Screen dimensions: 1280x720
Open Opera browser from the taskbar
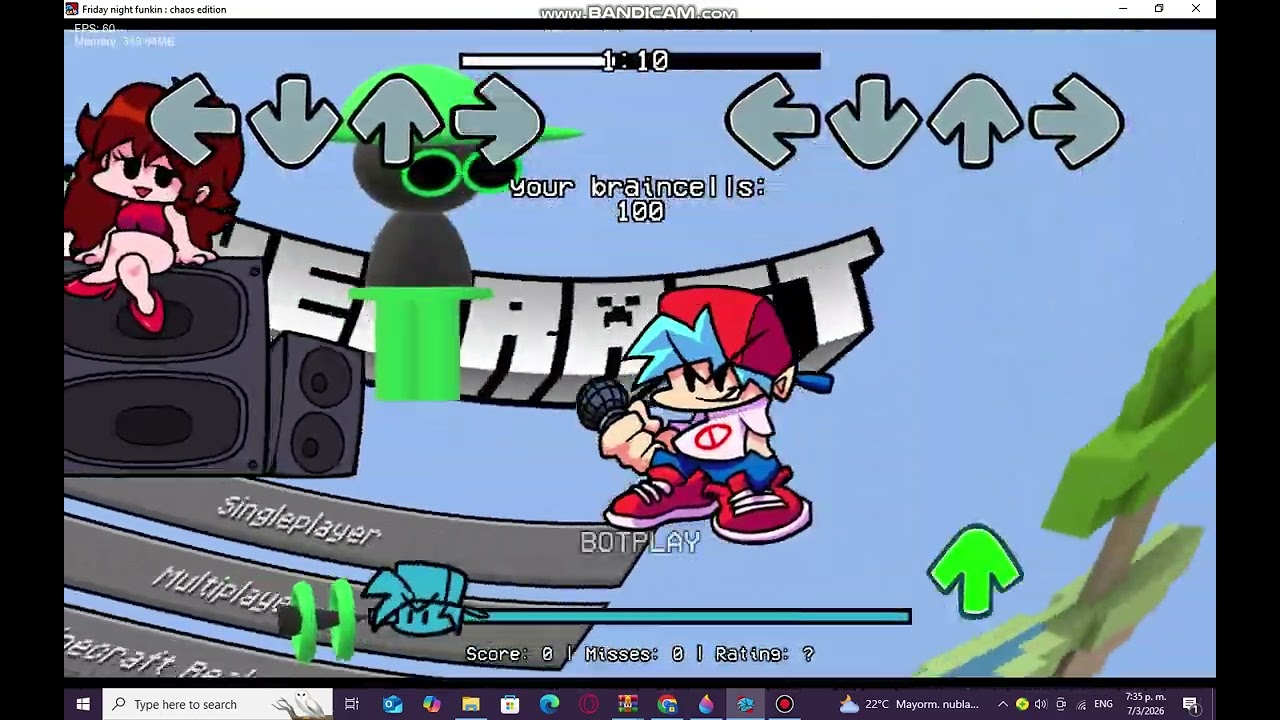(x=588, y=704)
